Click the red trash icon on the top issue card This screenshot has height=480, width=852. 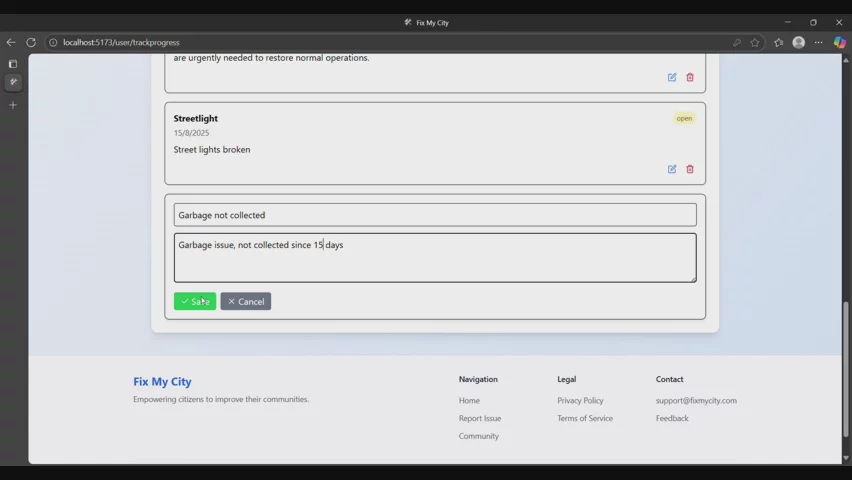690,77
